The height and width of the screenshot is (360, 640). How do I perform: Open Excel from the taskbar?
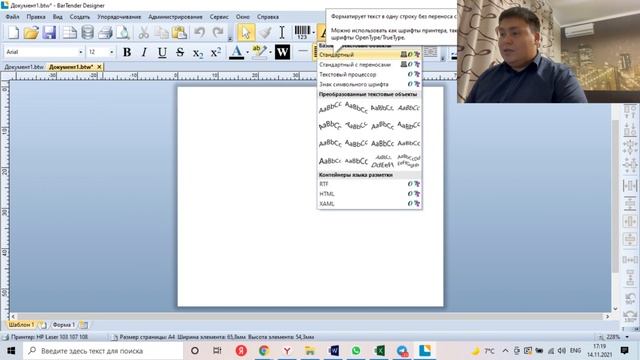pos(380,351)
